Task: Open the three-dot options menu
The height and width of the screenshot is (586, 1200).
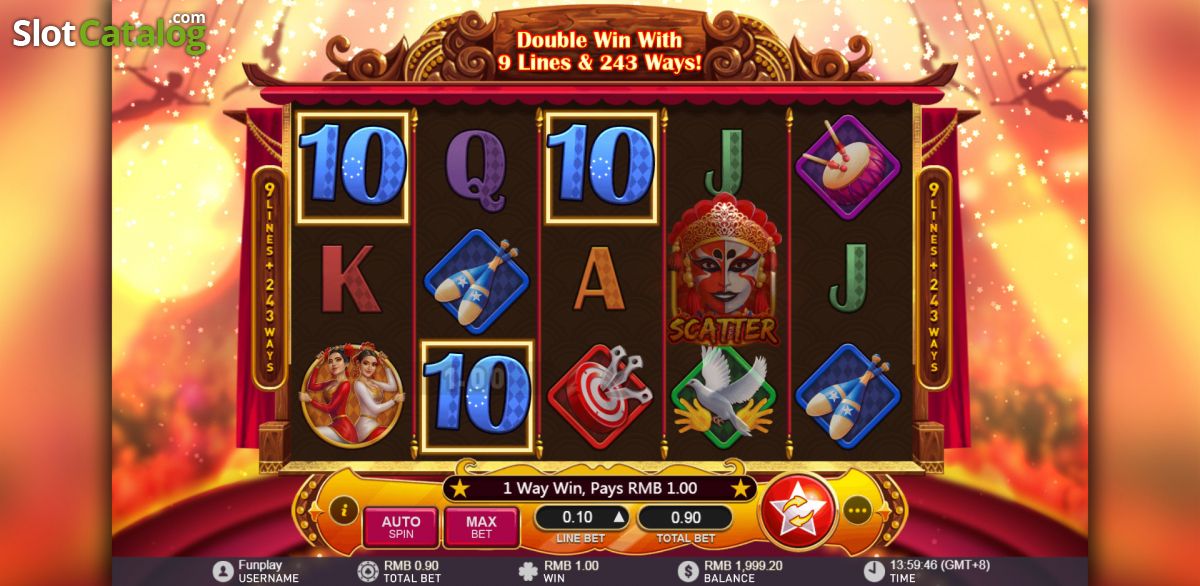Action: (x=859, y=511)
